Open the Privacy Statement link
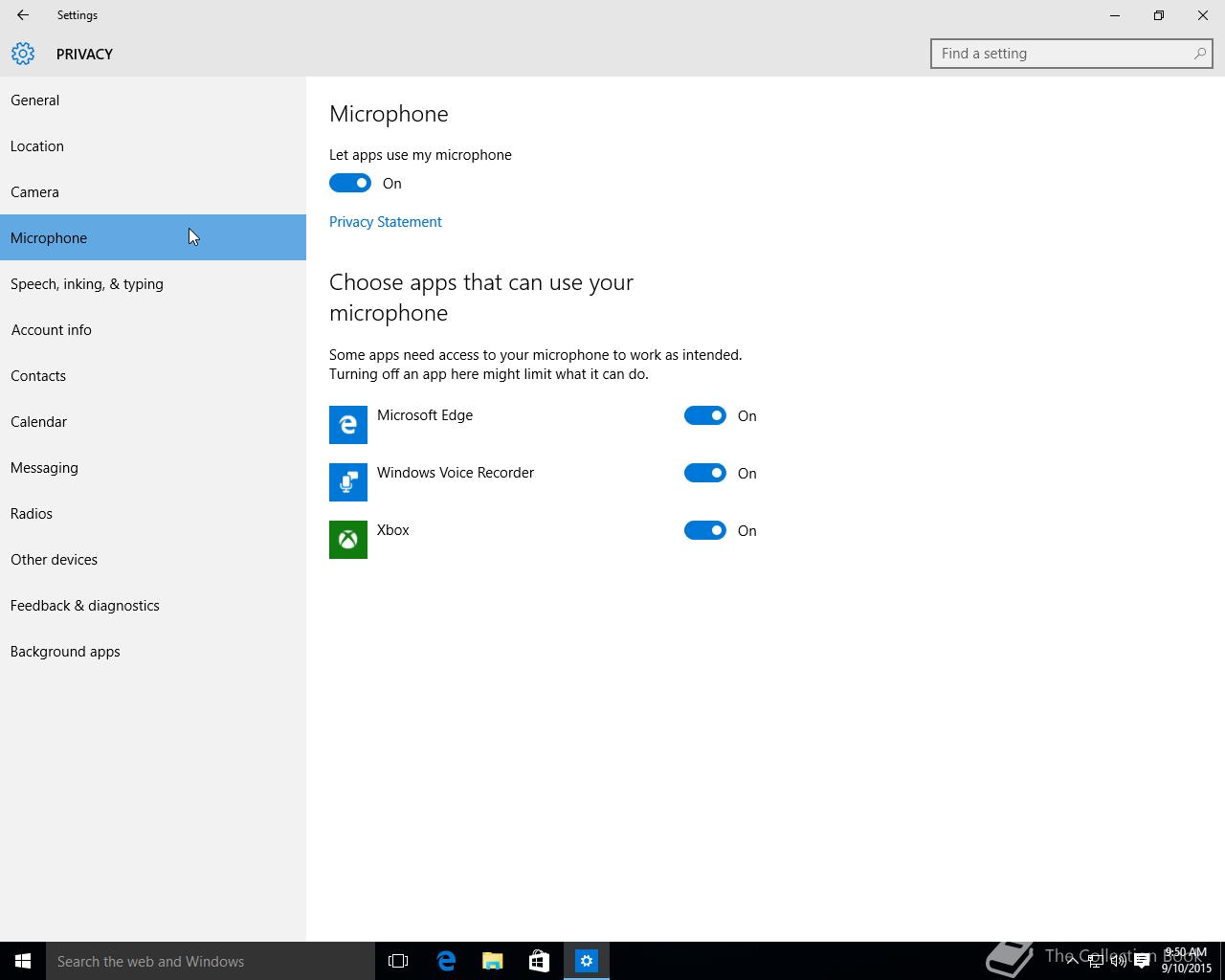The width and height of the screenshot is (1225, 980). coord(386,221)
